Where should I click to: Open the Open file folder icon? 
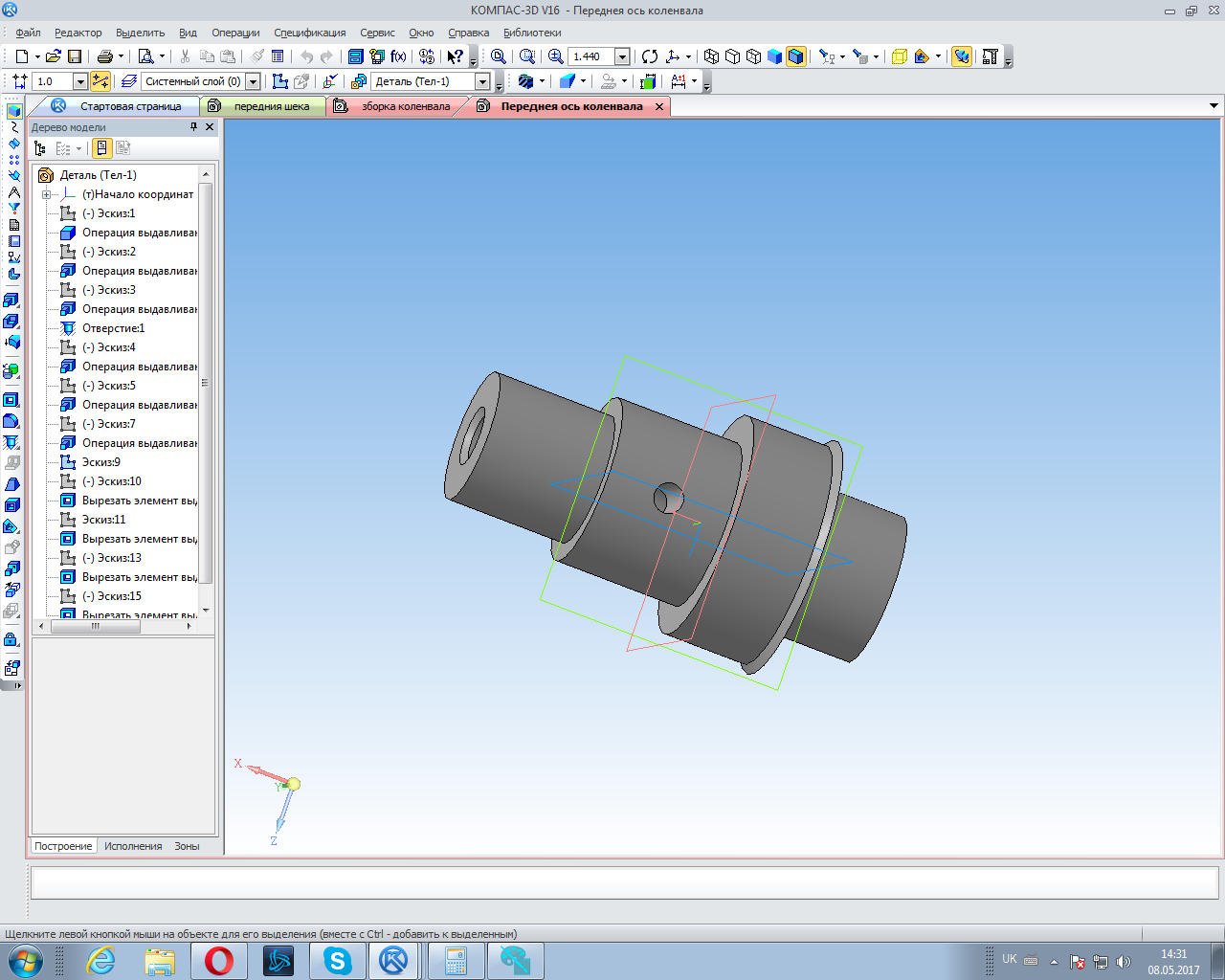click(53, 56)
